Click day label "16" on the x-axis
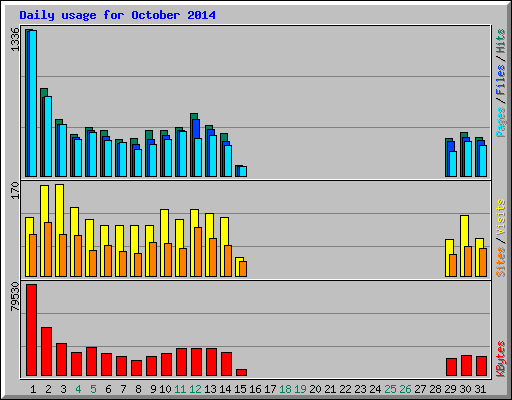Screen dimensions: 512x400 [255, 389]
